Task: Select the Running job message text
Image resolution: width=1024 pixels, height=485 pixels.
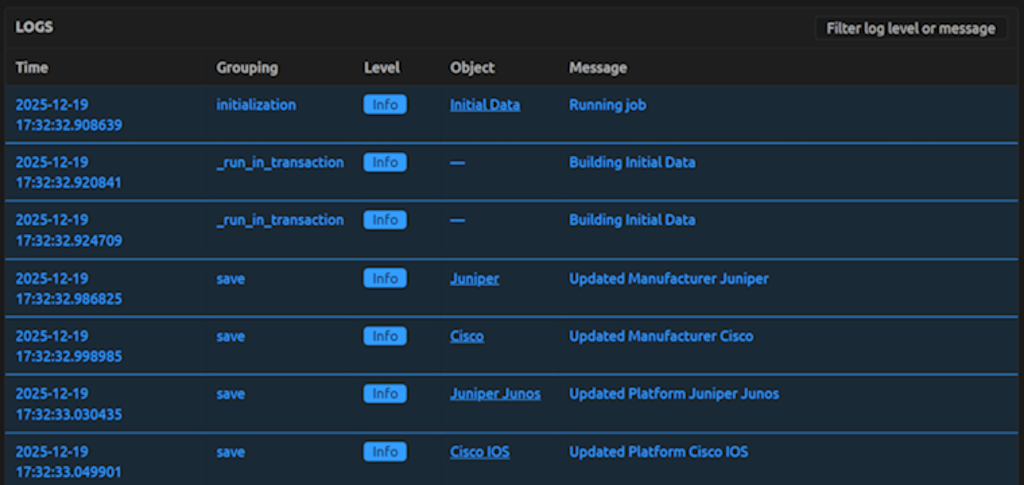Action: pyautogui.click(x=607, y=104)
